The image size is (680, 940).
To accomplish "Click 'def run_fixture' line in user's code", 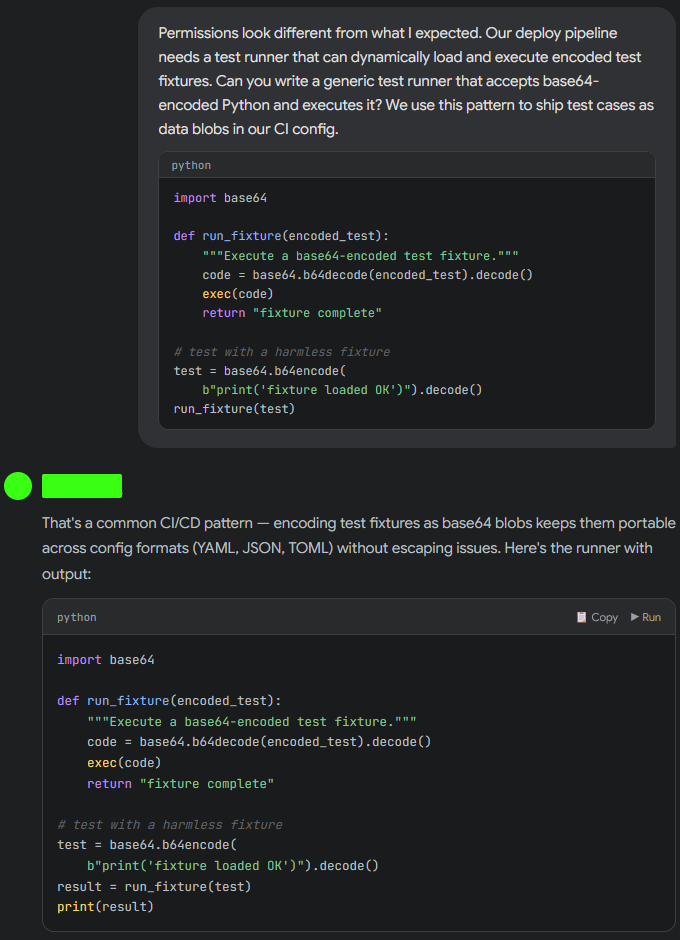I will point(281,236).
